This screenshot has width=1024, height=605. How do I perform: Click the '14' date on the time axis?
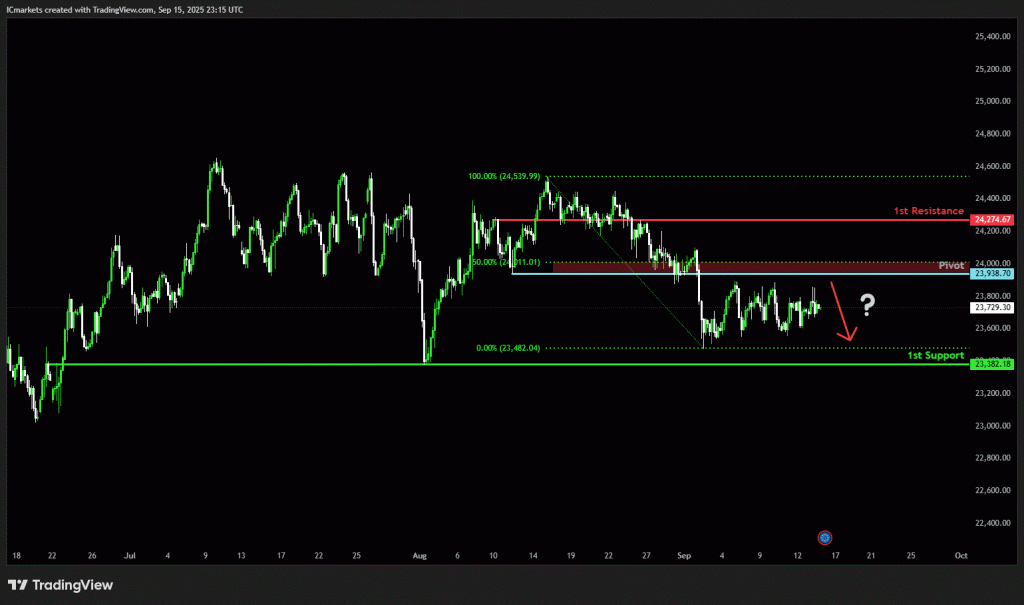(x=533, y=555)
